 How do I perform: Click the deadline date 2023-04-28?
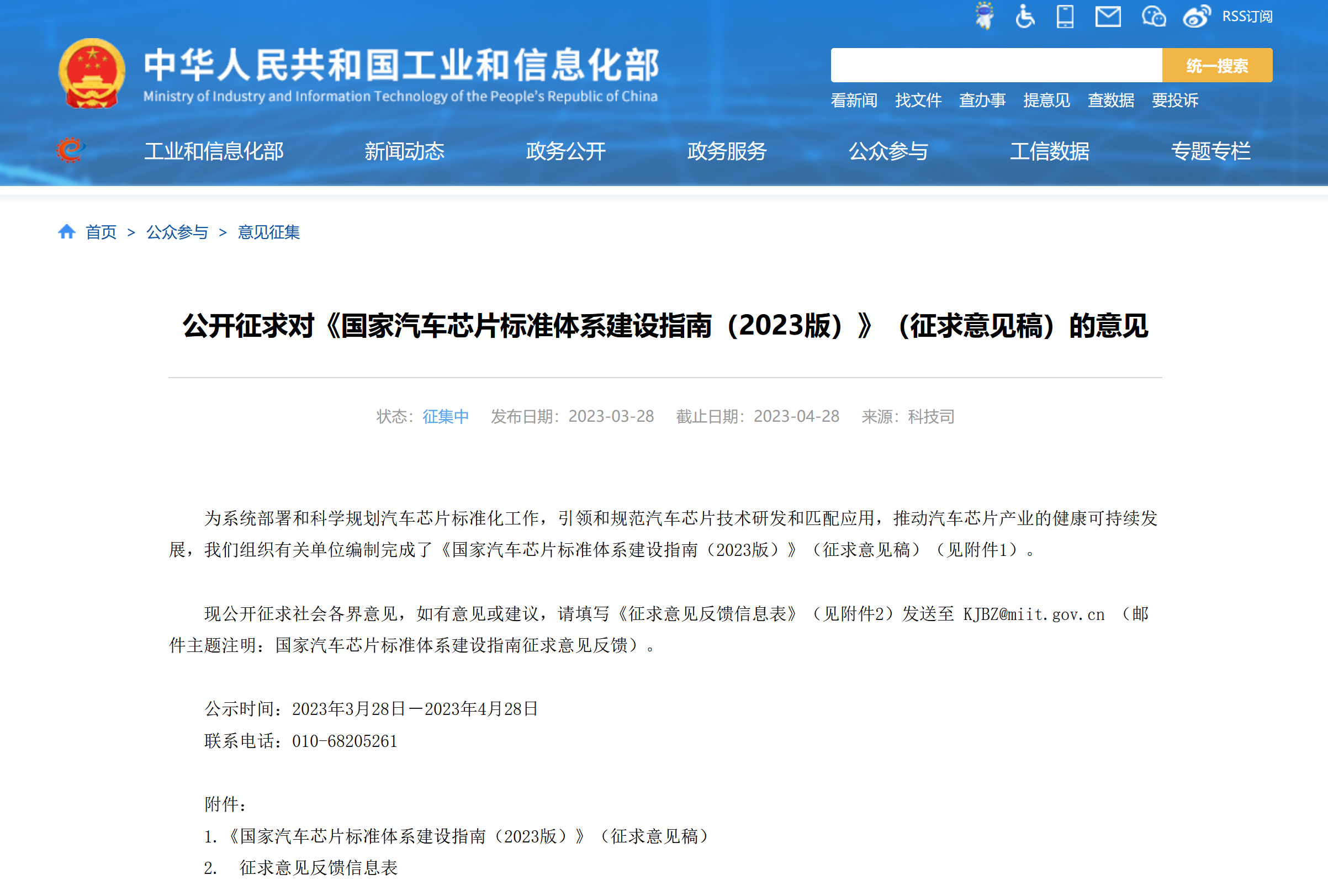click(797, 417)
